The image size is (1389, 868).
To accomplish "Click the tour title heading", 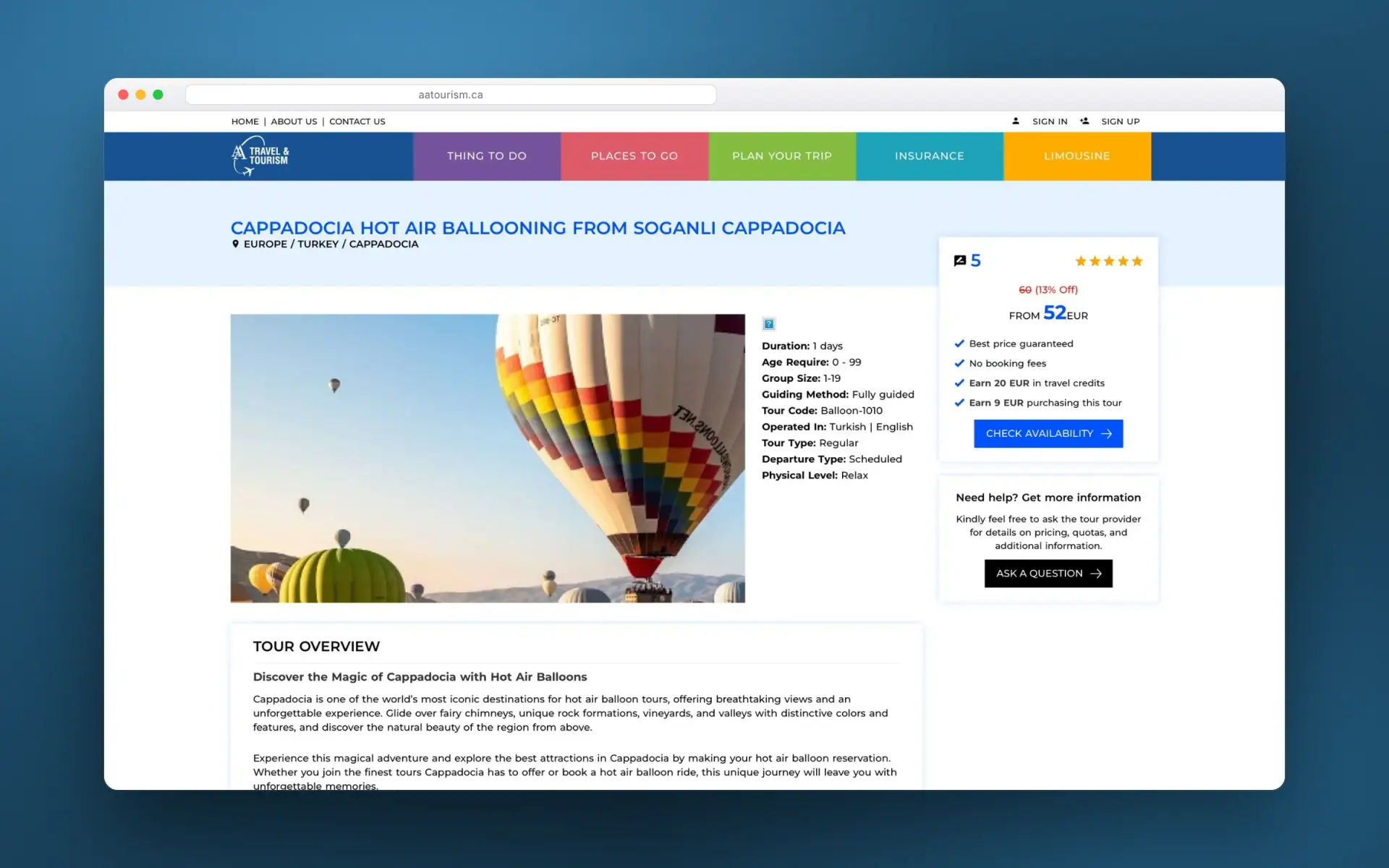I will pos(538,228).
